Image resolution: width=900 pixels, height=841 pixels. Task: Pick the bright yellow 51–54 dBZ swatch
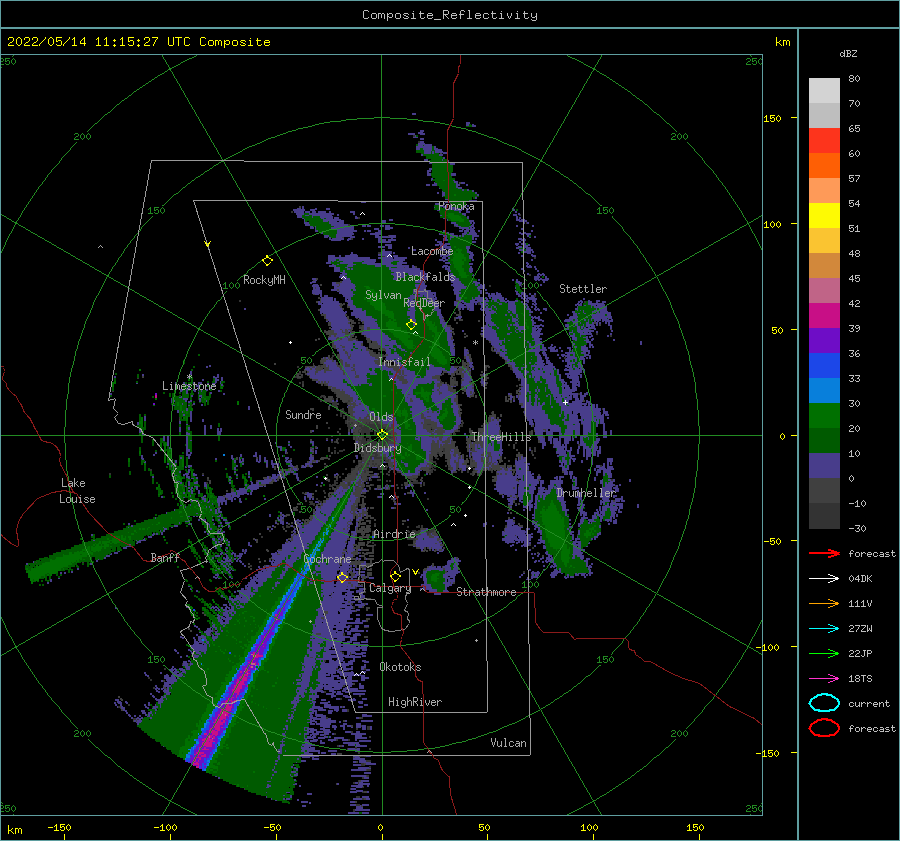tap(824, 215)
